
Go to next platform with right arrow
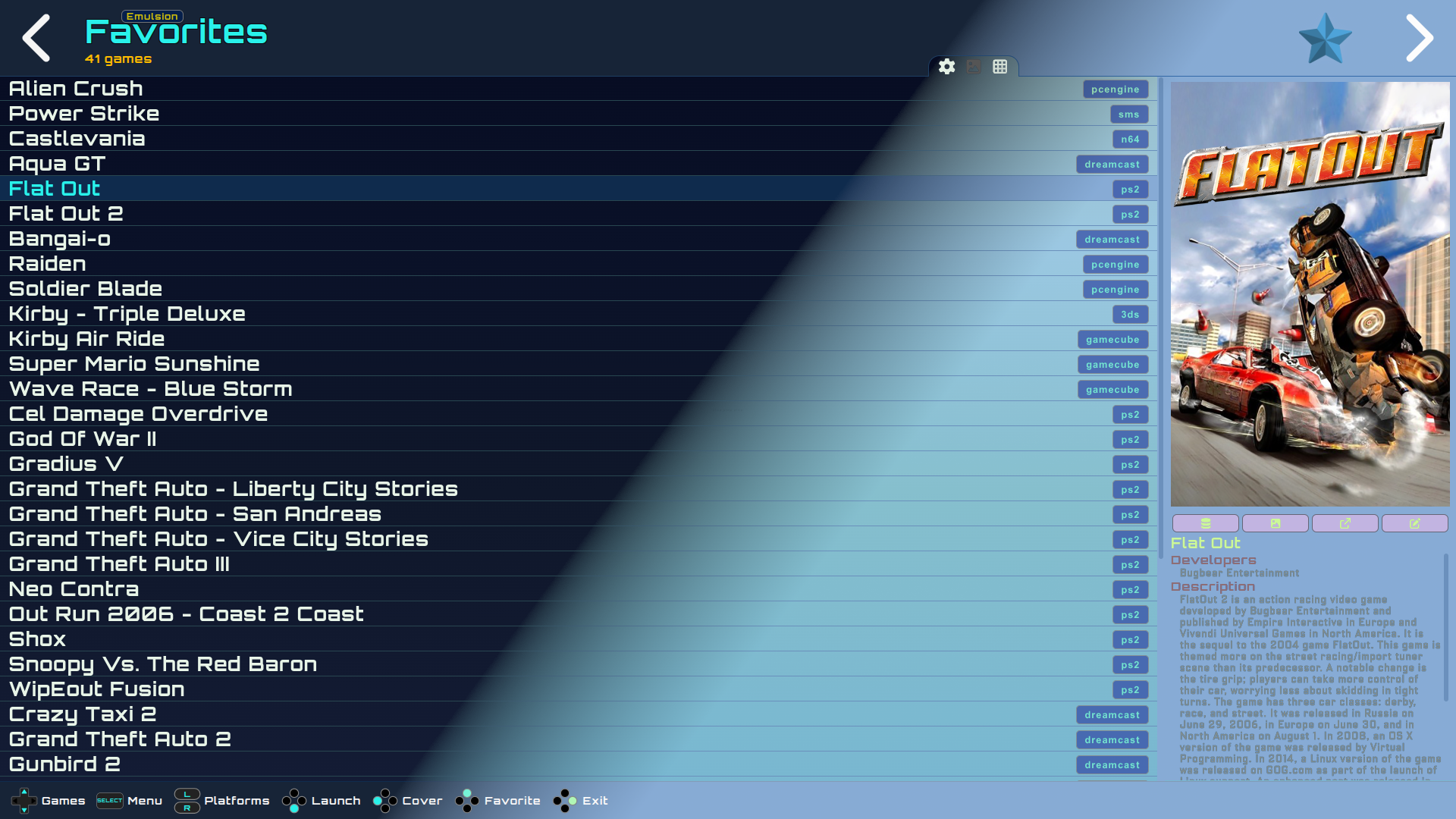pyautogui.click(x=1419, y=38)
